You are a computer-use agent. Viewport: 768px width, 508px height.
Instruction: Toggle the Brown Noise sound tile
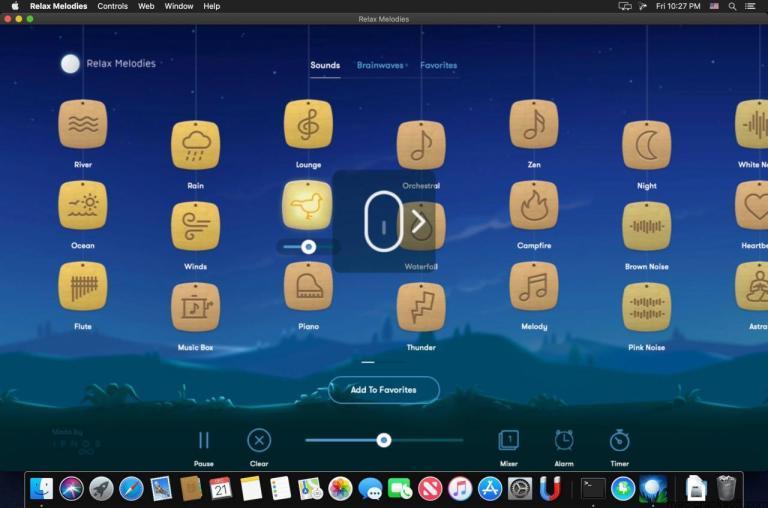pos(647,226)
